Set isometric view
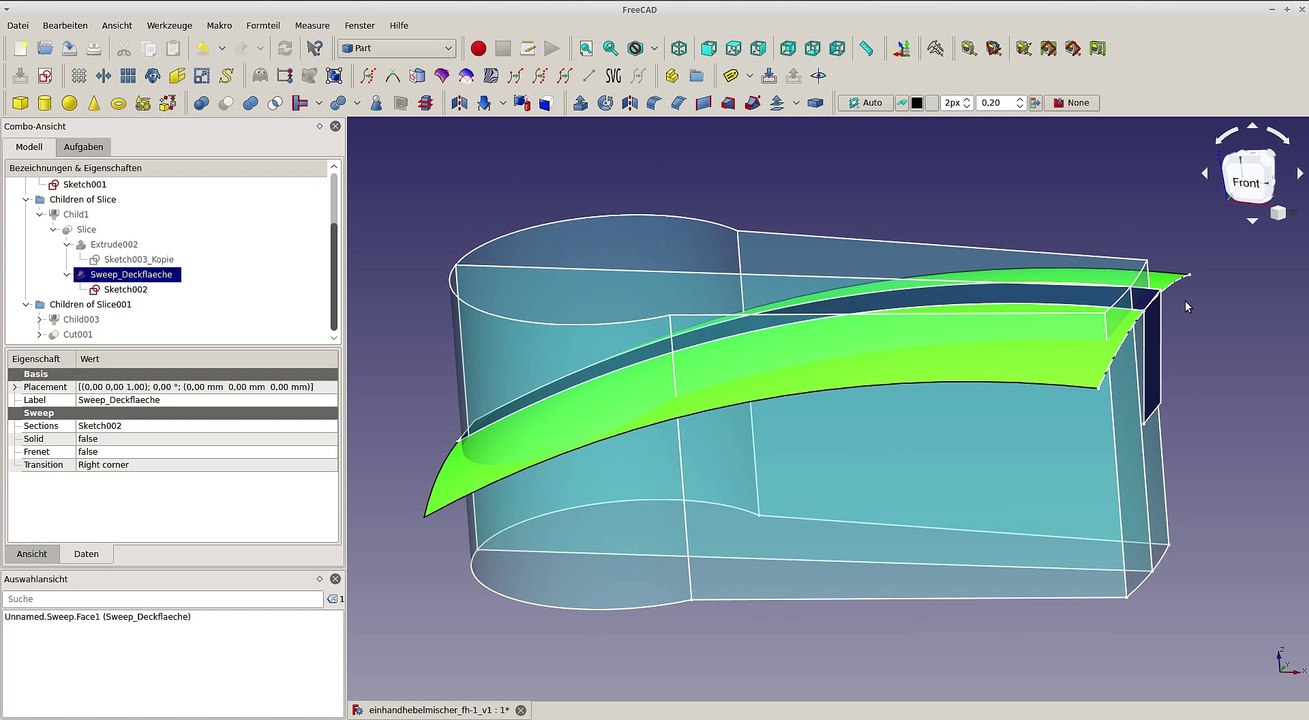Screen dimensions: 1309x720 pos(679,48)
